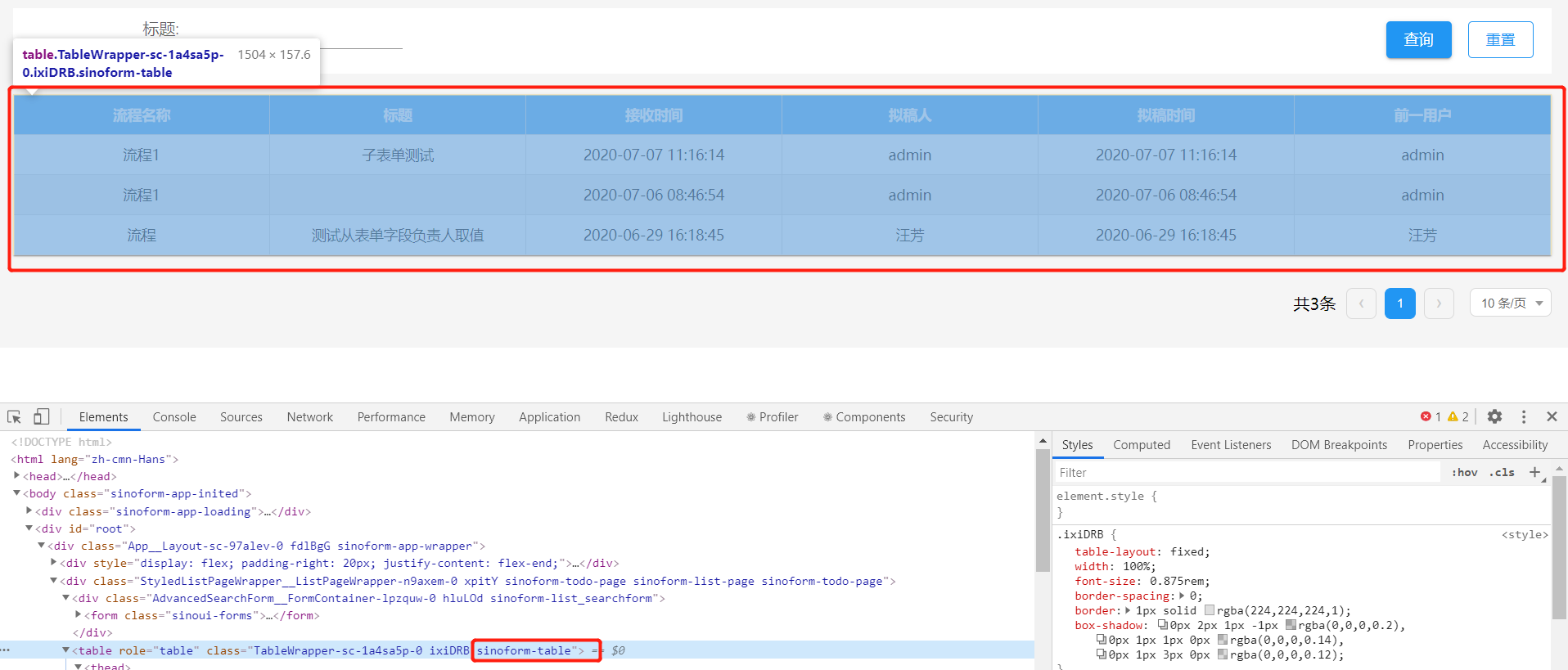Open the Network tab
1568x670 pixels.
[310, 417]
